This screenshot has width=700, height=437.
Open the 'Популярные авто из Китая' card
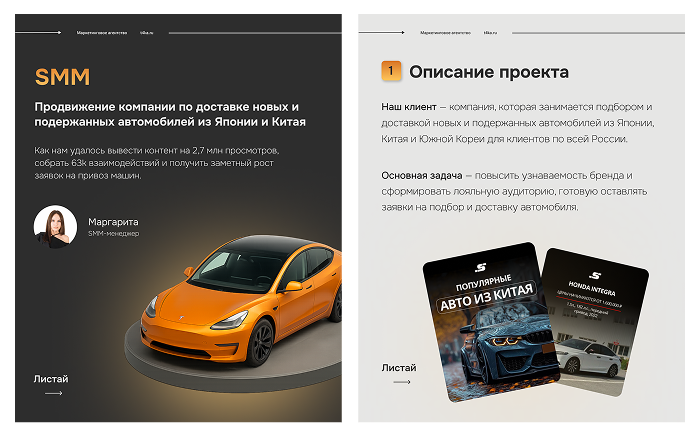coord(490,322)
